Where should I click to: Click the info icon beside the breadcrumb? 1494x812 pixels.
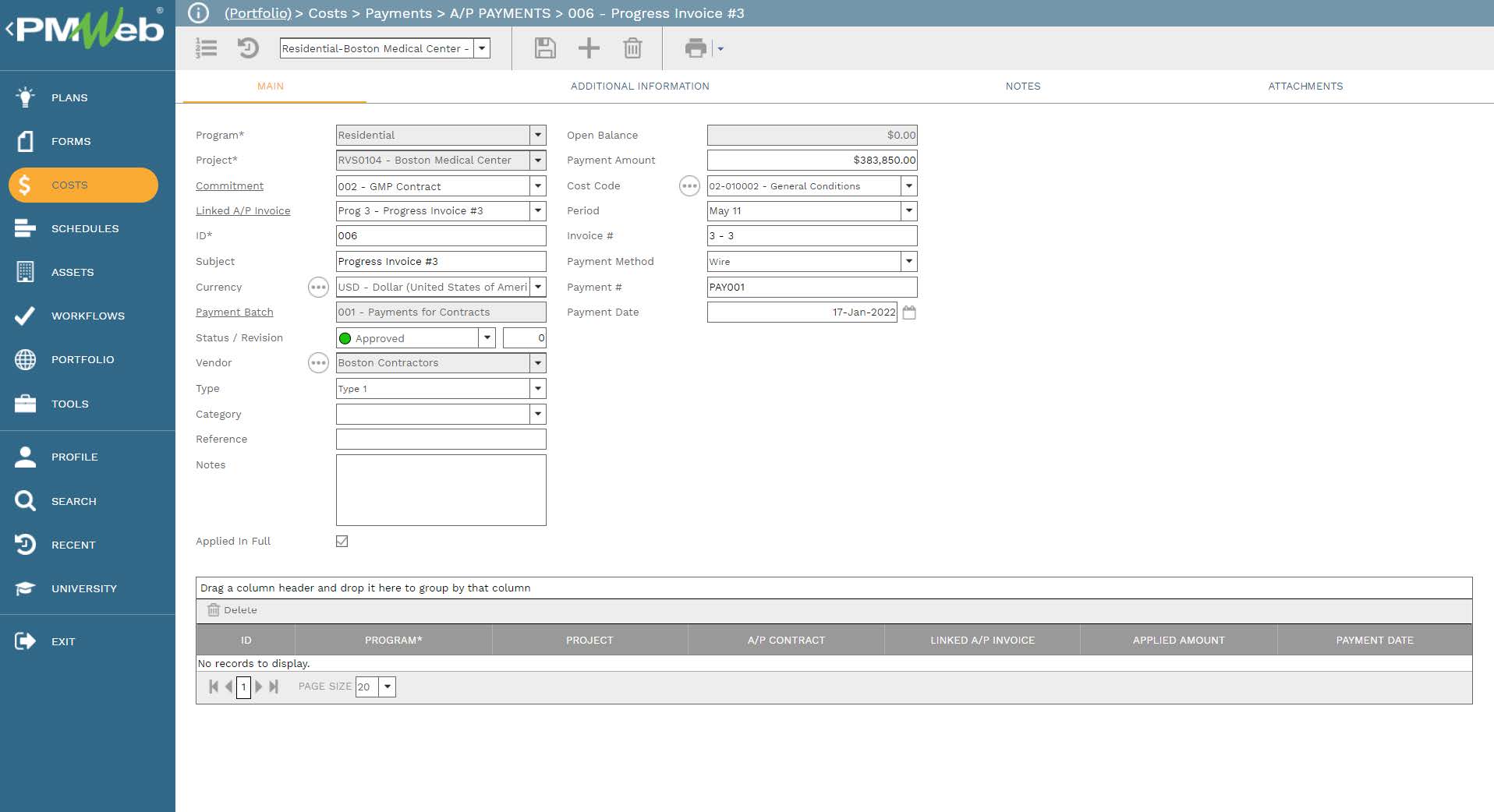[198, 13]
